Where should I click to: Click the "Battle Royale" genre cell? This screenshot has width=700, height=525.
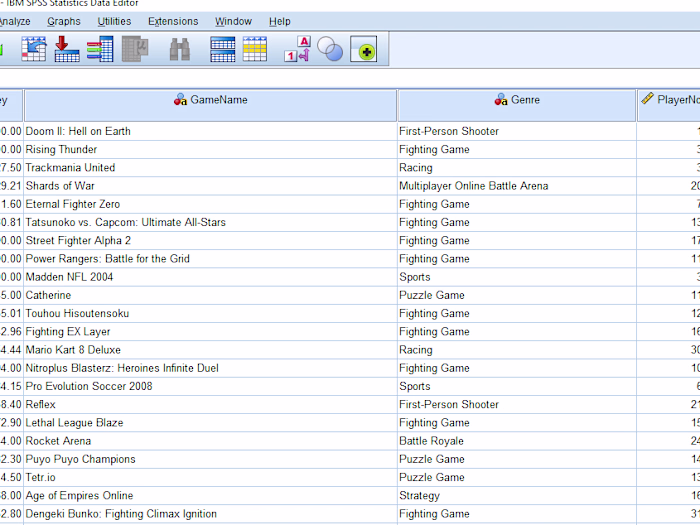tap(517, 441)
